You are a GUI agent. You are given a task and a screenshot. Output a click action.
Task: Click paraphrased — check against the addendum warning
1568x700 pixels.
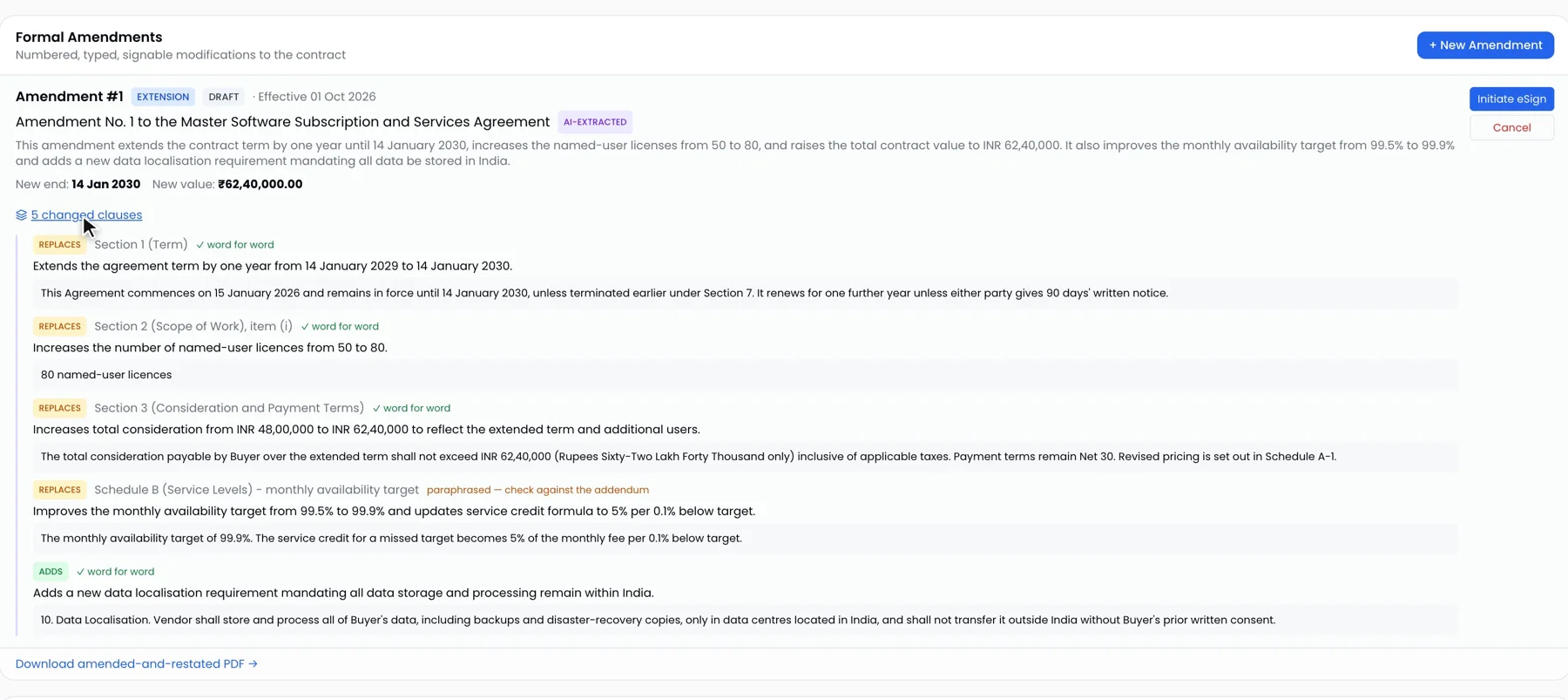(x=537, y=490)
